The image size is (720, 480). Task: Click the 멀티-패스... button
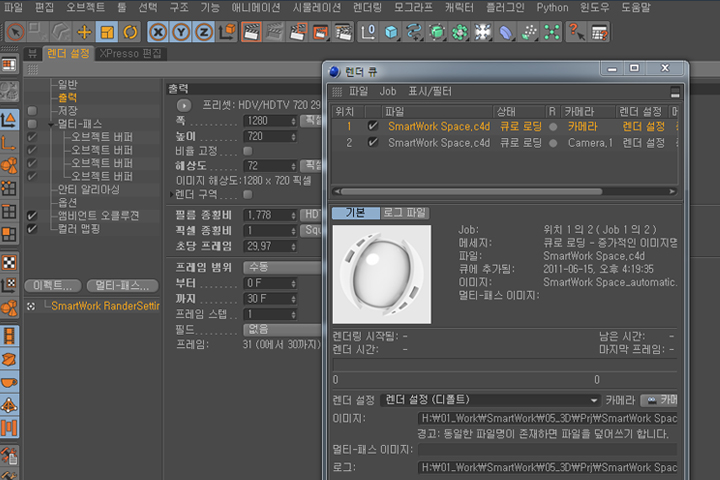[122, 286]
